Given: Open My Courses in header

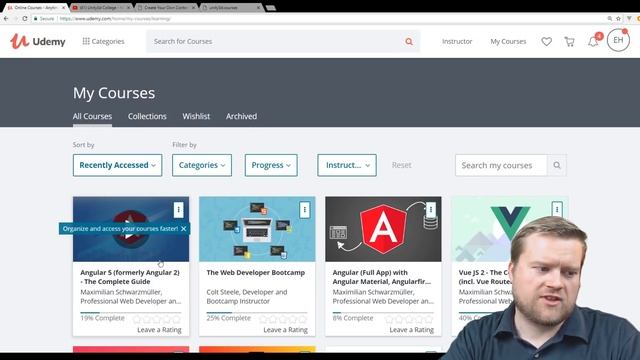Looking at the screenshot, I should click(508, 41).
